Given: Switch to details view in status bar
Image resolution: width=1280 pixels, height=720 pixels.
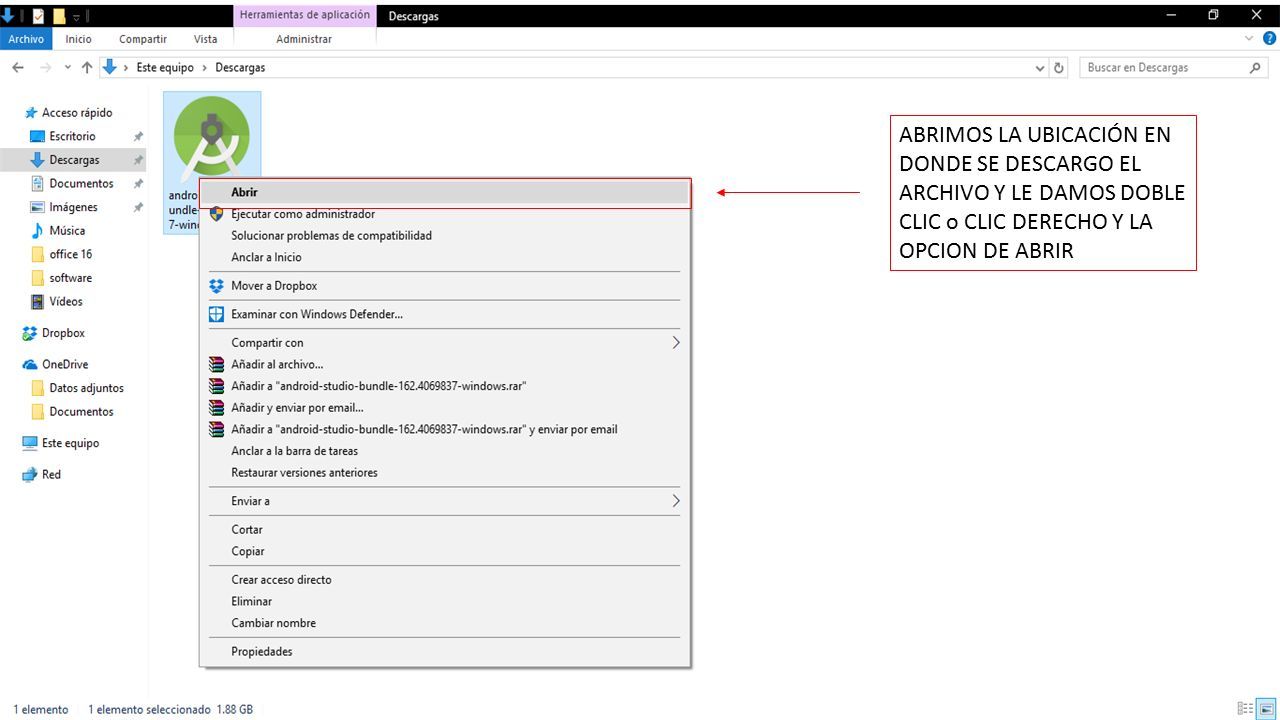Looking at the screenshot, I should click(1245, 709).
